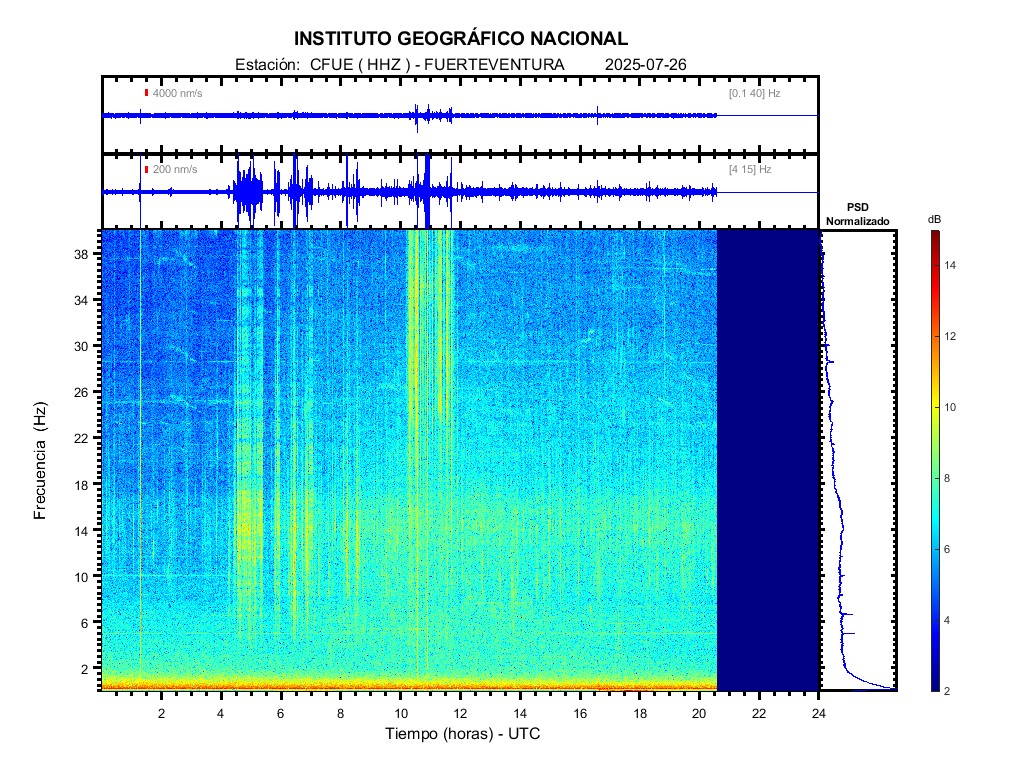Click time axis tick 16
Viewport: 1024px width, 768px height.
580,713
